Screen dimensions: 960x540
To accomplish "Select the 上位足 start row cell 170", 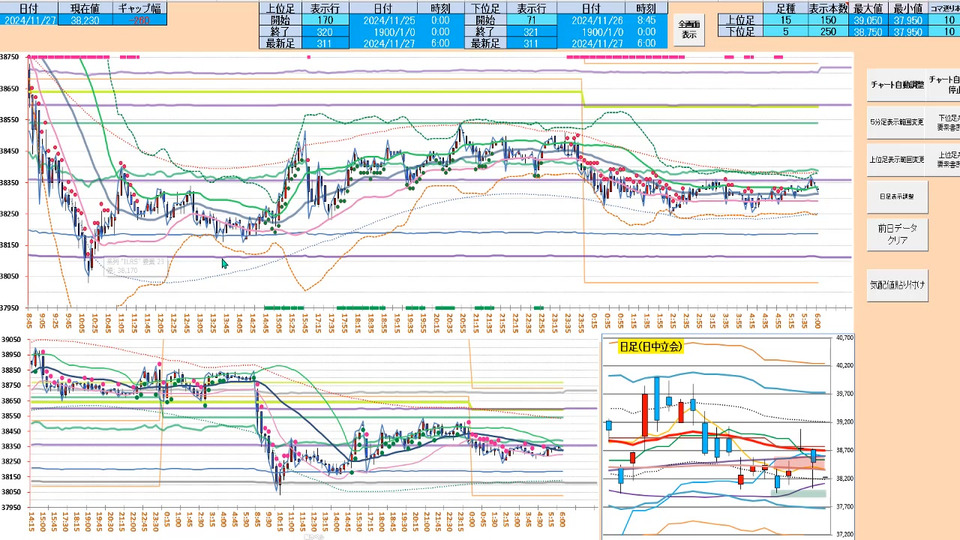I will point(324,20).
